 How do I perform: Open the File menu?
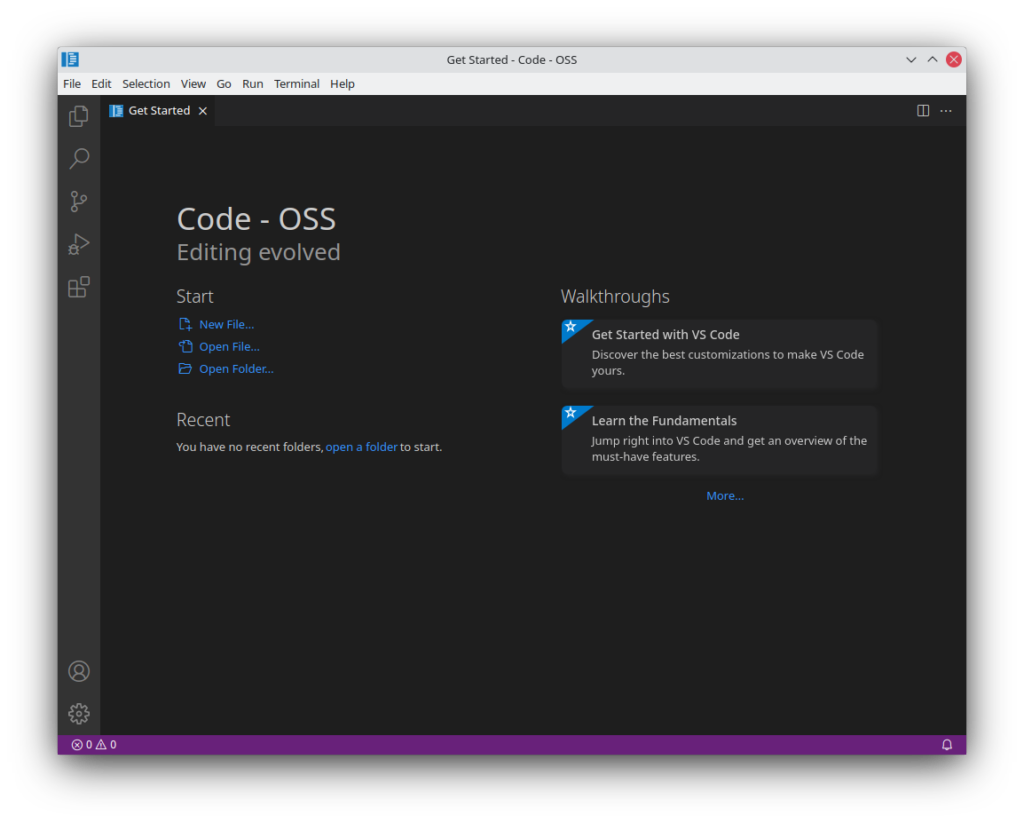(71, 84)
